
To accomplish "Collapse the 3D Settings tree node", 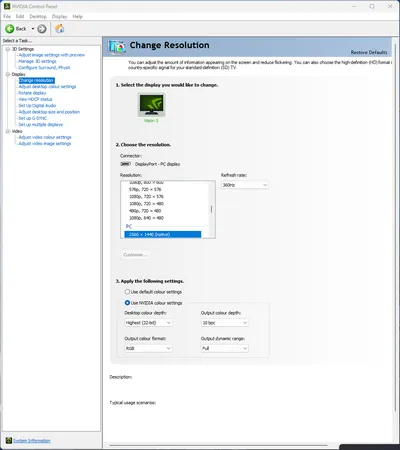I will (x=8, y=49).
